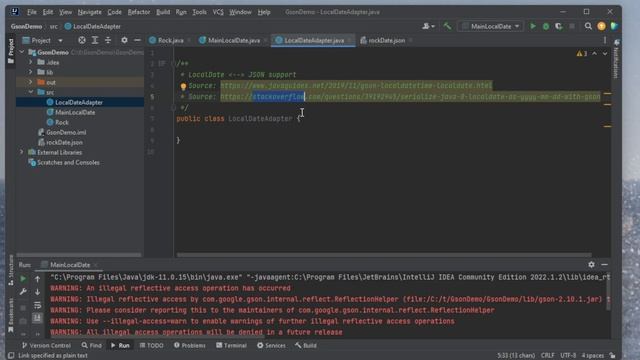Hide the Project tool window
The width and height of the screenshot is (640, 360).
coord(137,40)
